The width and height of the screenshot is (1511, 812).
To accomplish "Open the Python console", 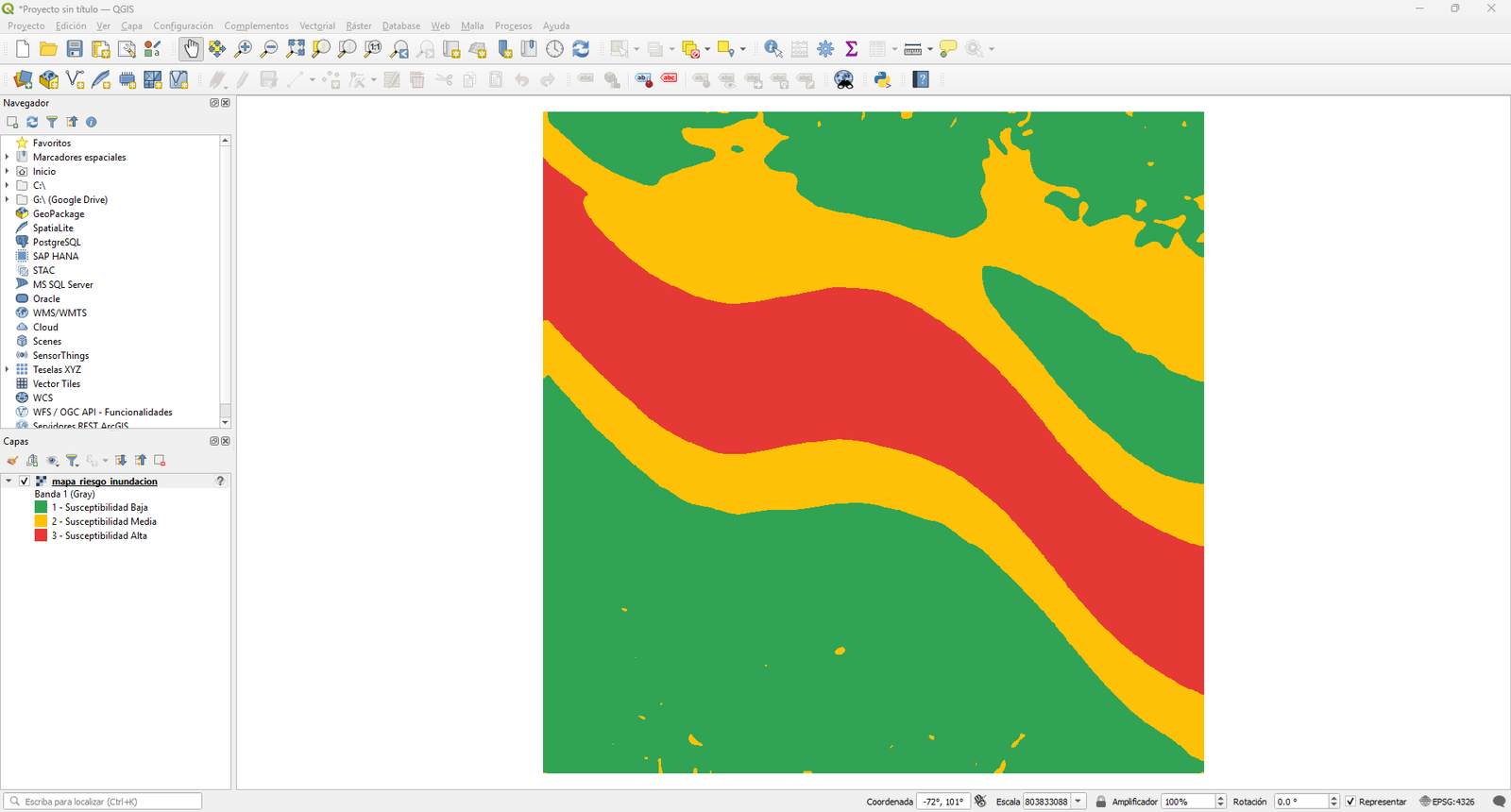I will click(x=883, y=80).
